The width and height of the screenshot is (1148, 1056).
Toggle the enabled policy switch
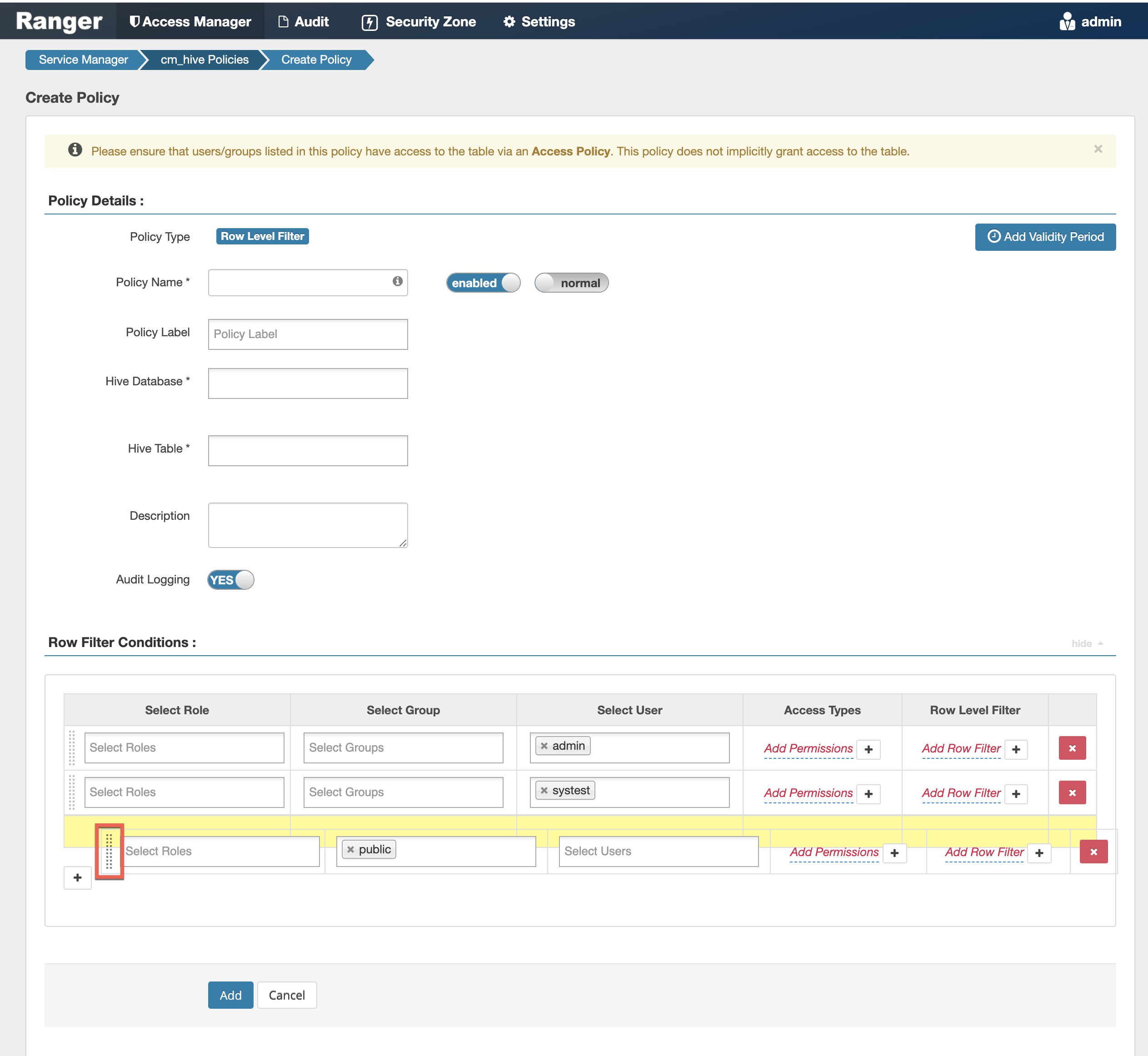(483, 283)
